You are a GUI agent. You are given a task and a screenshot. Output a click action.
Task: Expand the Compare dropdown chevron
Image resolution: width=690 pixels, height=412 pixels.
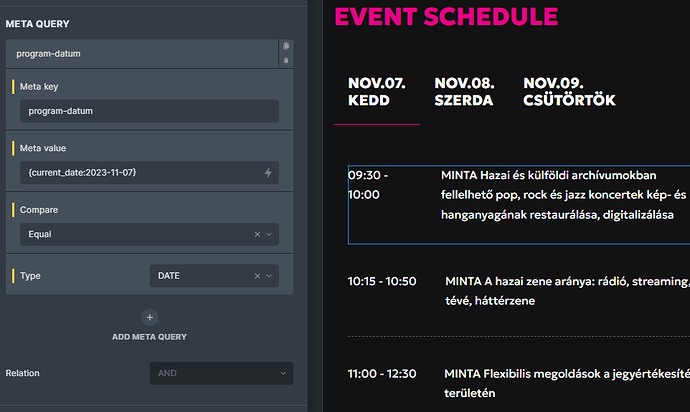tap(269, 234)
